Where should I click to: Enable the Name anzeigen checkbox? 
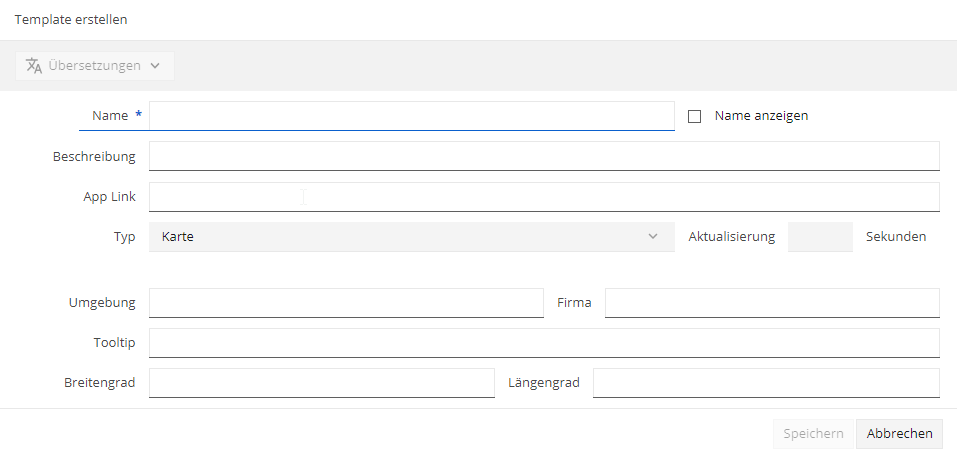tap(695, 117)
